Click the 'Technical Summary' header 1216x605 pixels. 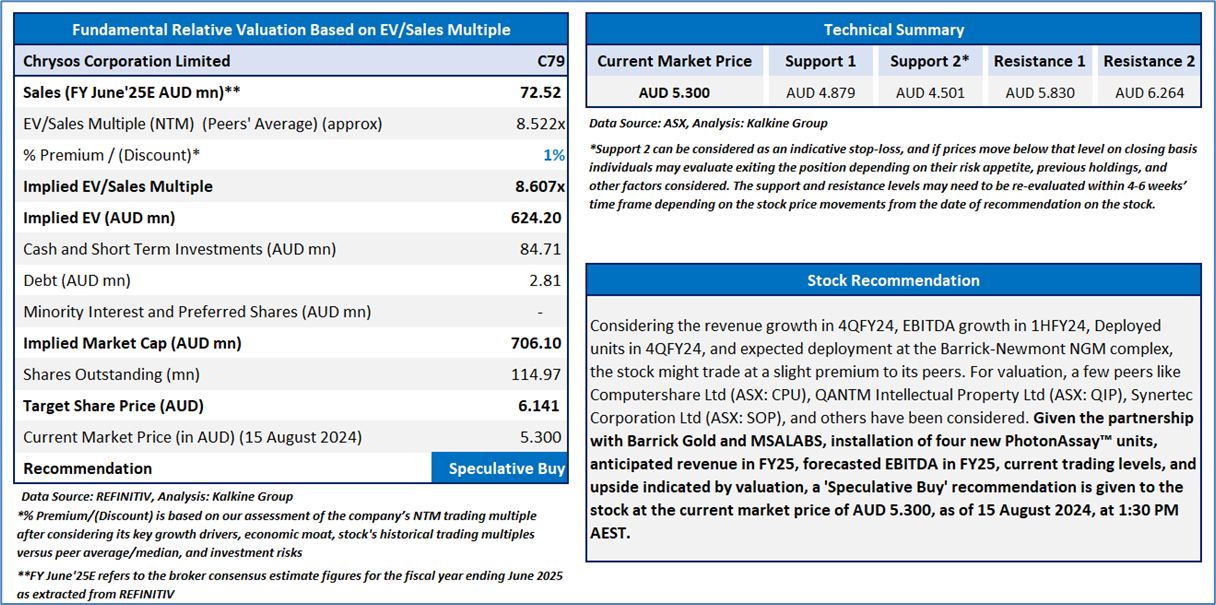pyautogui.click(x=894, y=30)
